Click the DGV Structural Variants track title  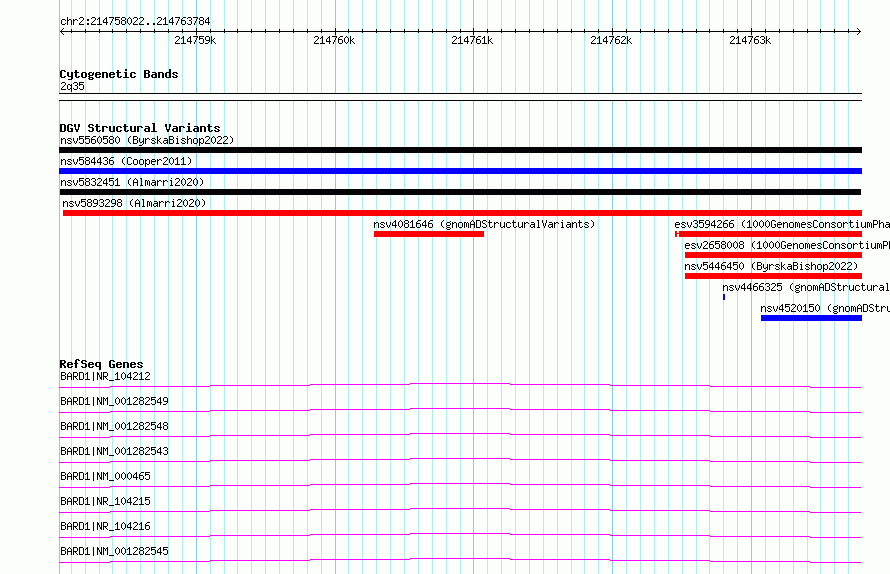coord(140,128)
